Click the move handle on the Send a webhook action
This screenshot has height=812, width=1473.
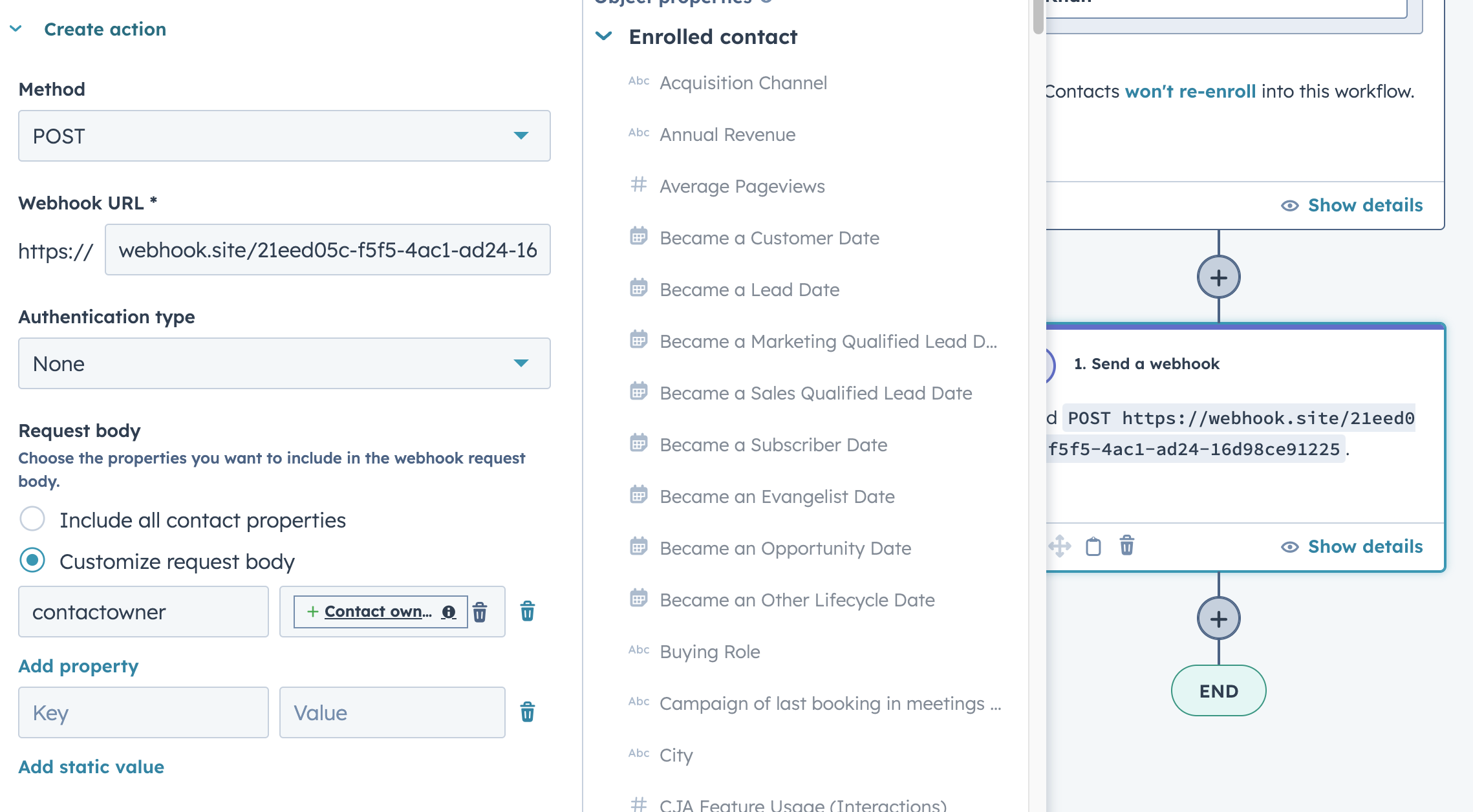[x=1061, y=546]
